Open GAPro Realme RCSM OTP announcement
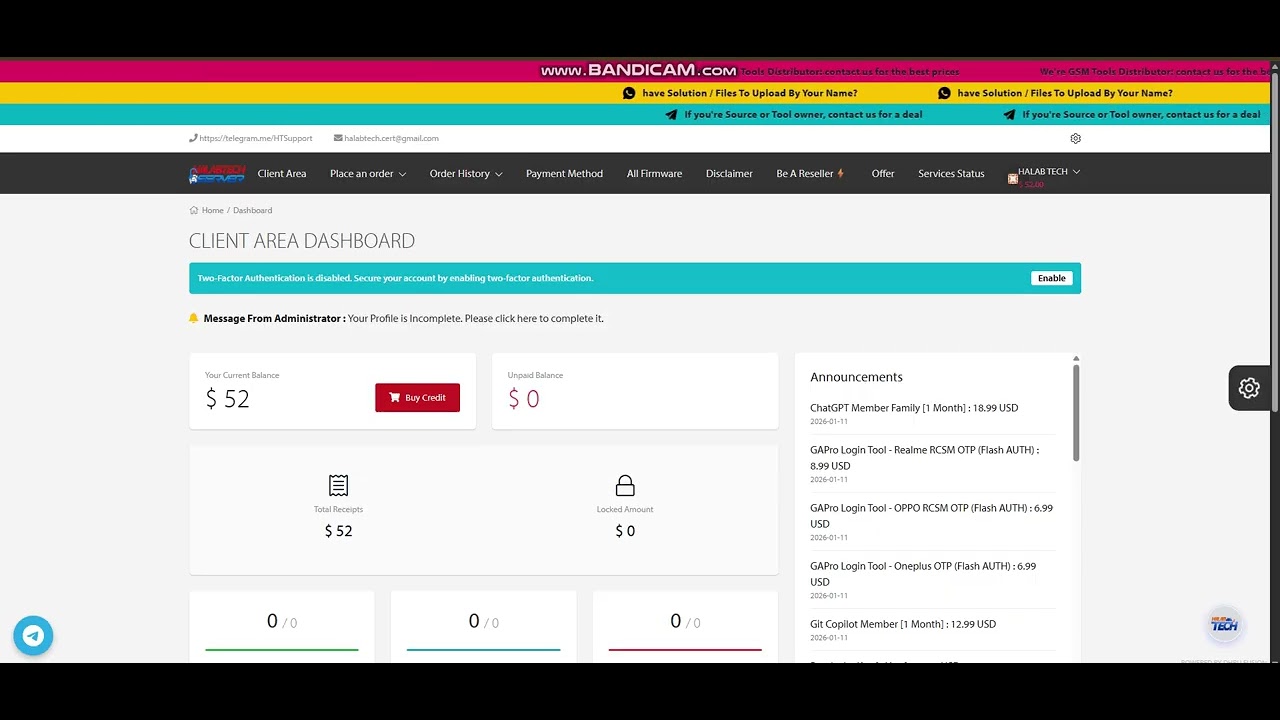Viewport: 1280px width, 720px height. tap(925, 458)
